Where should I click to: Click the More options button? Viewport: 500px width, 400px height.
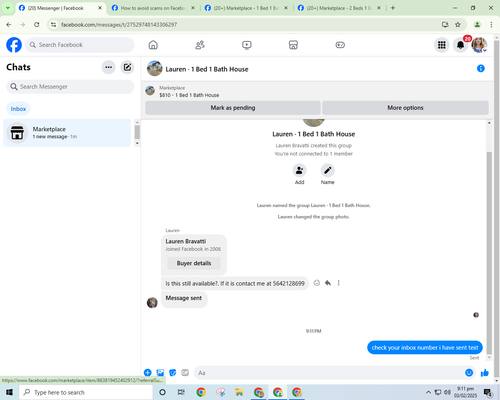[x=405, y=108]
